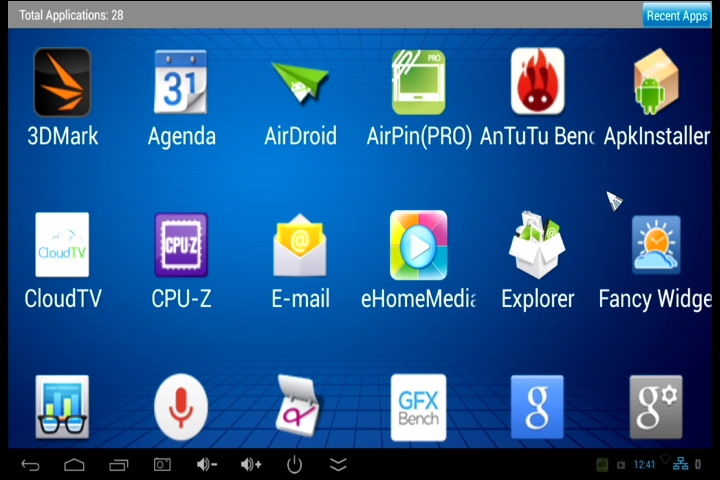
Task: Click the 12:41 clock
Action: pyautogui.click(x=644, y=465)
